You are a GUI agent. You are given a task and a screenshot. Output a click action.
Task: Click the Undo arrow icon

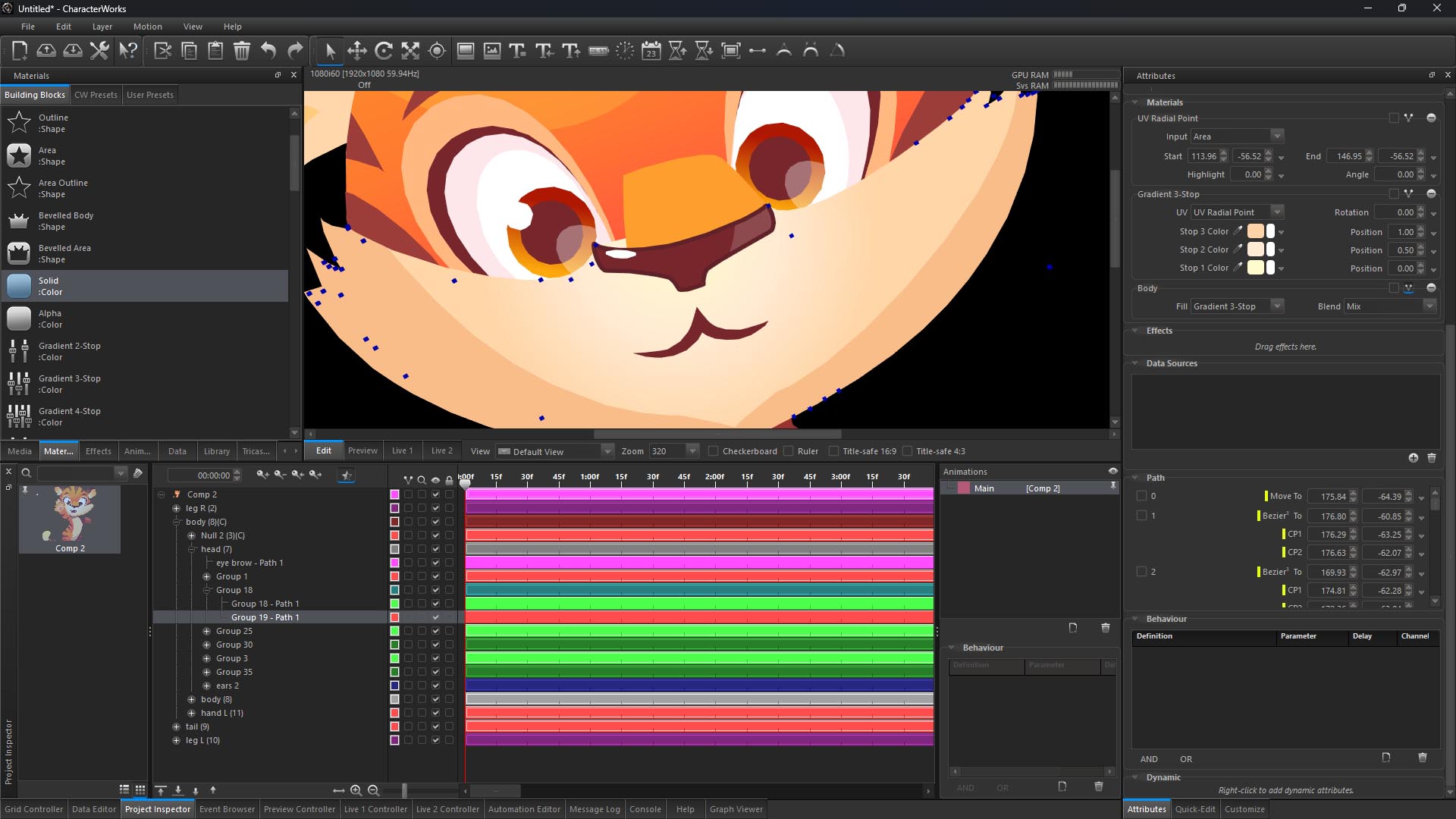click(x=268, y=51)
